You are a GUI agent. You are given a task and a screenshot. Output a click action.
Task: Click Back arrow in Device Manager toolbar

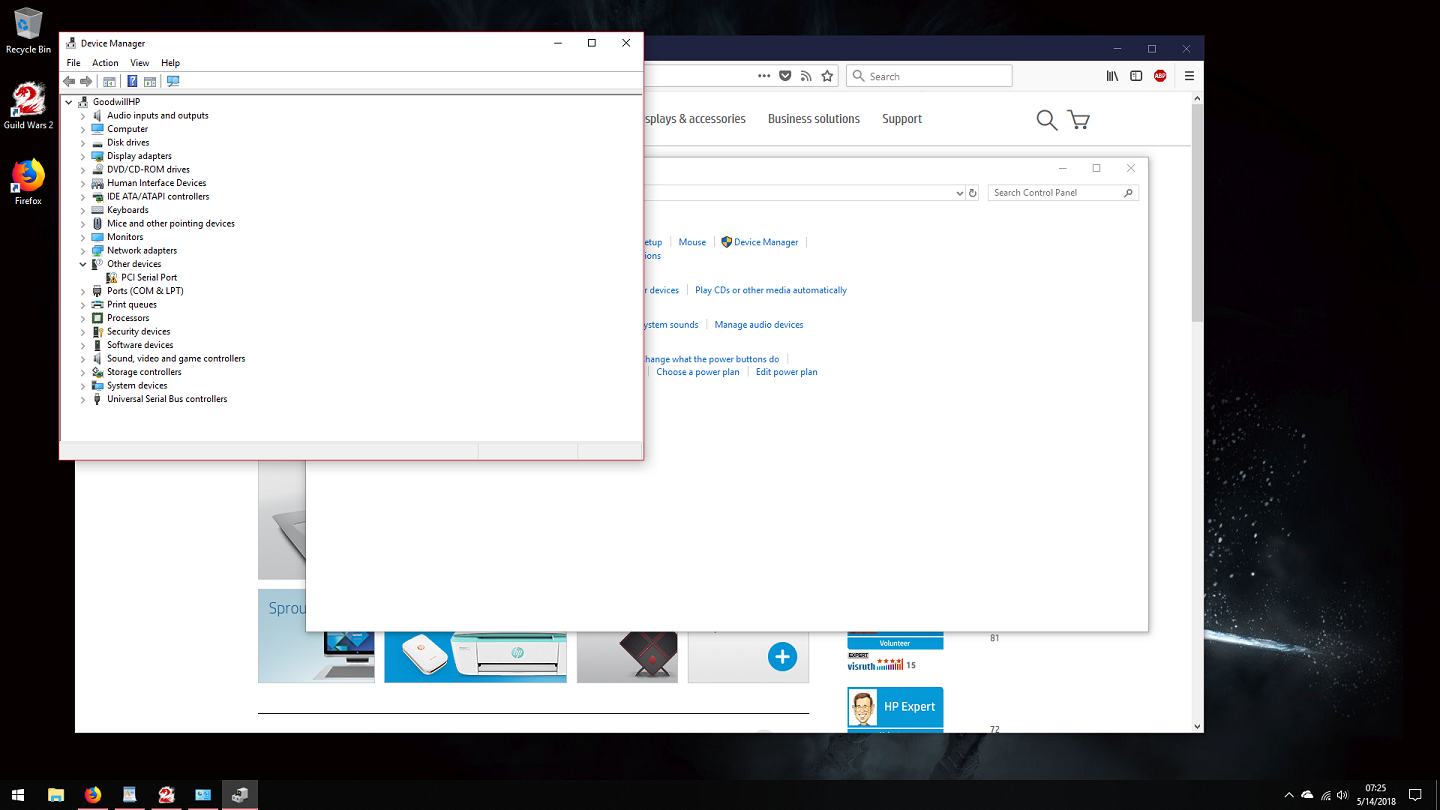(x=69, y=81)
